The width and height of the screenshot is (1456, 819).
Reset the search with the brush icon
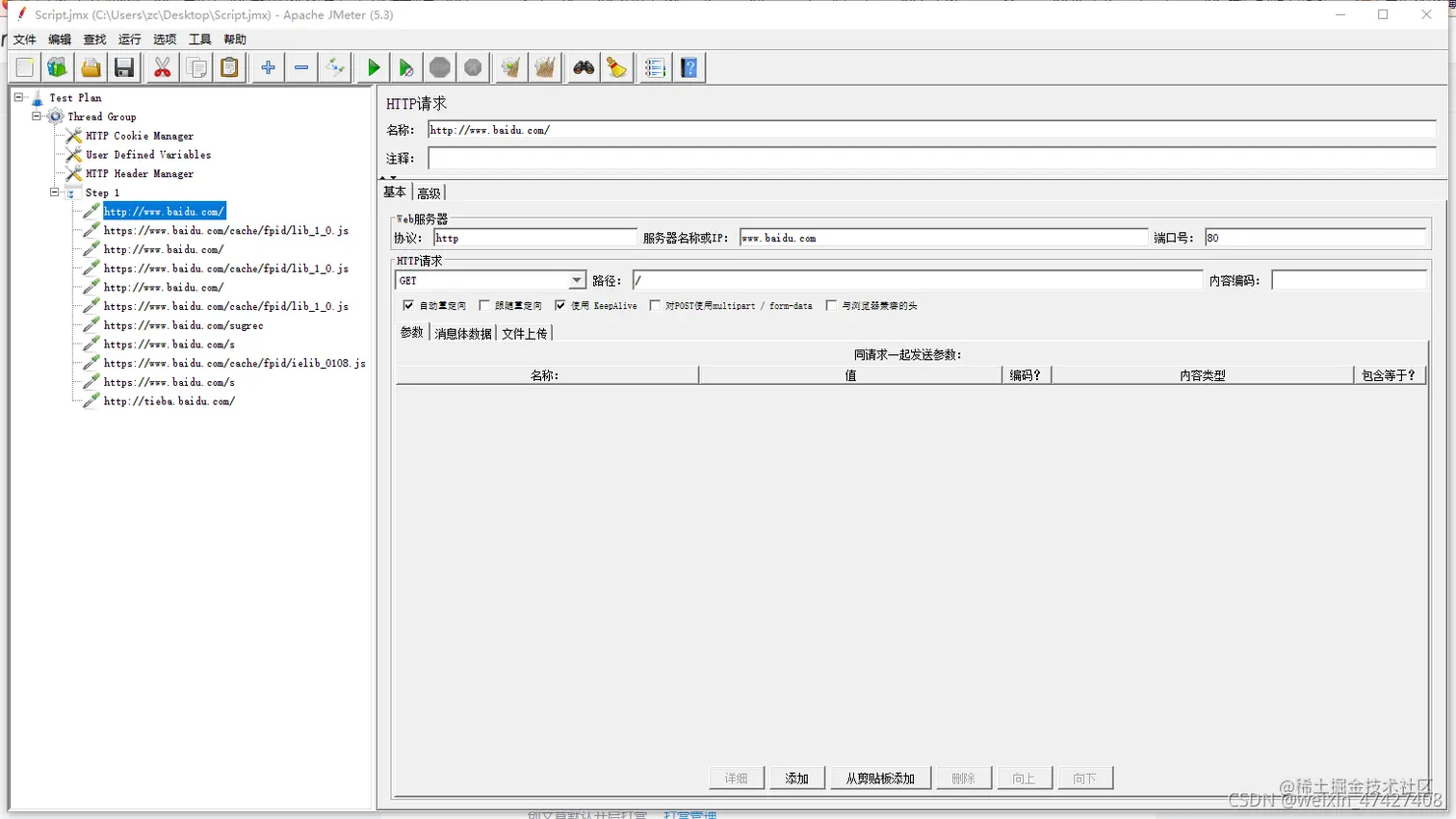pos(616,67)
